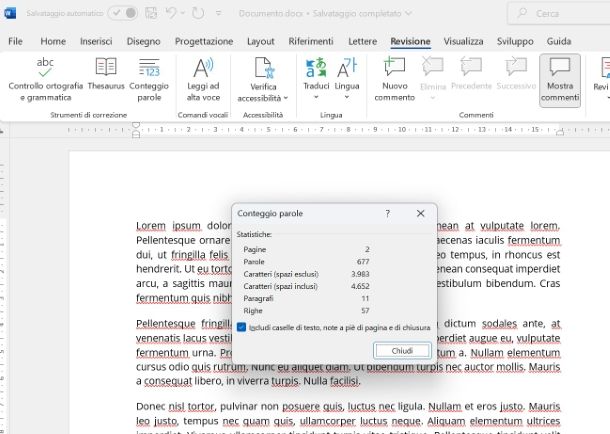Open the Sviluppo tab
Image resolution: width=610 pixels, height=434 pixels.
[x=515, y=41]
